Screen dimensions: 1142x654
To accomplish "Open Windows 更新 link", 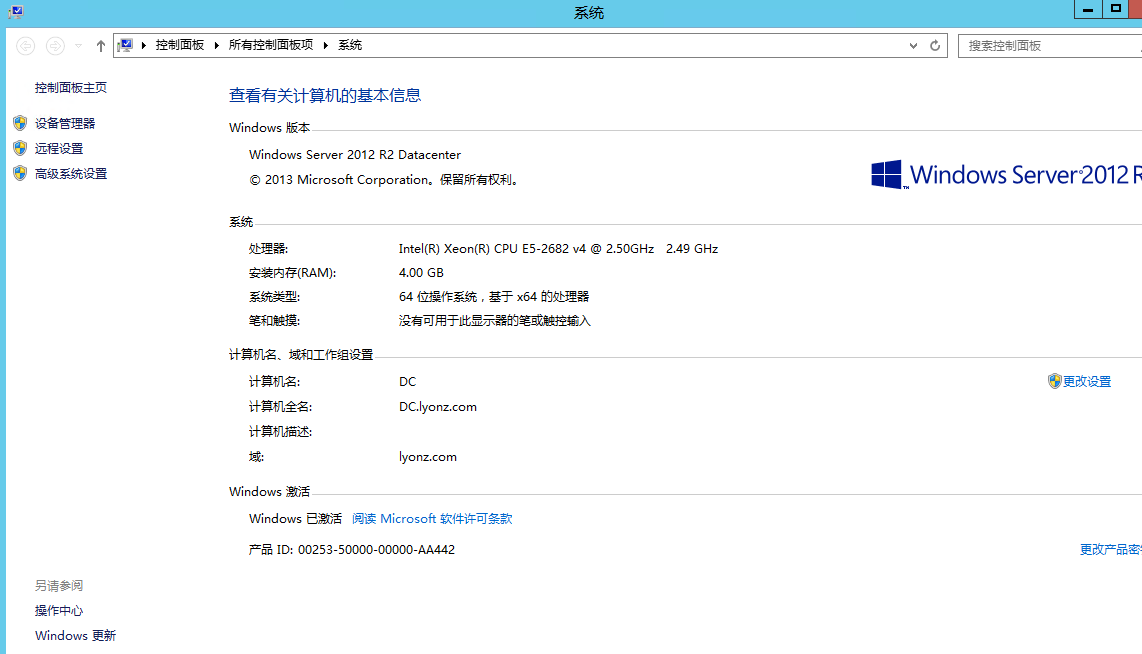I will pyautogui.click(x=75, y=636).
